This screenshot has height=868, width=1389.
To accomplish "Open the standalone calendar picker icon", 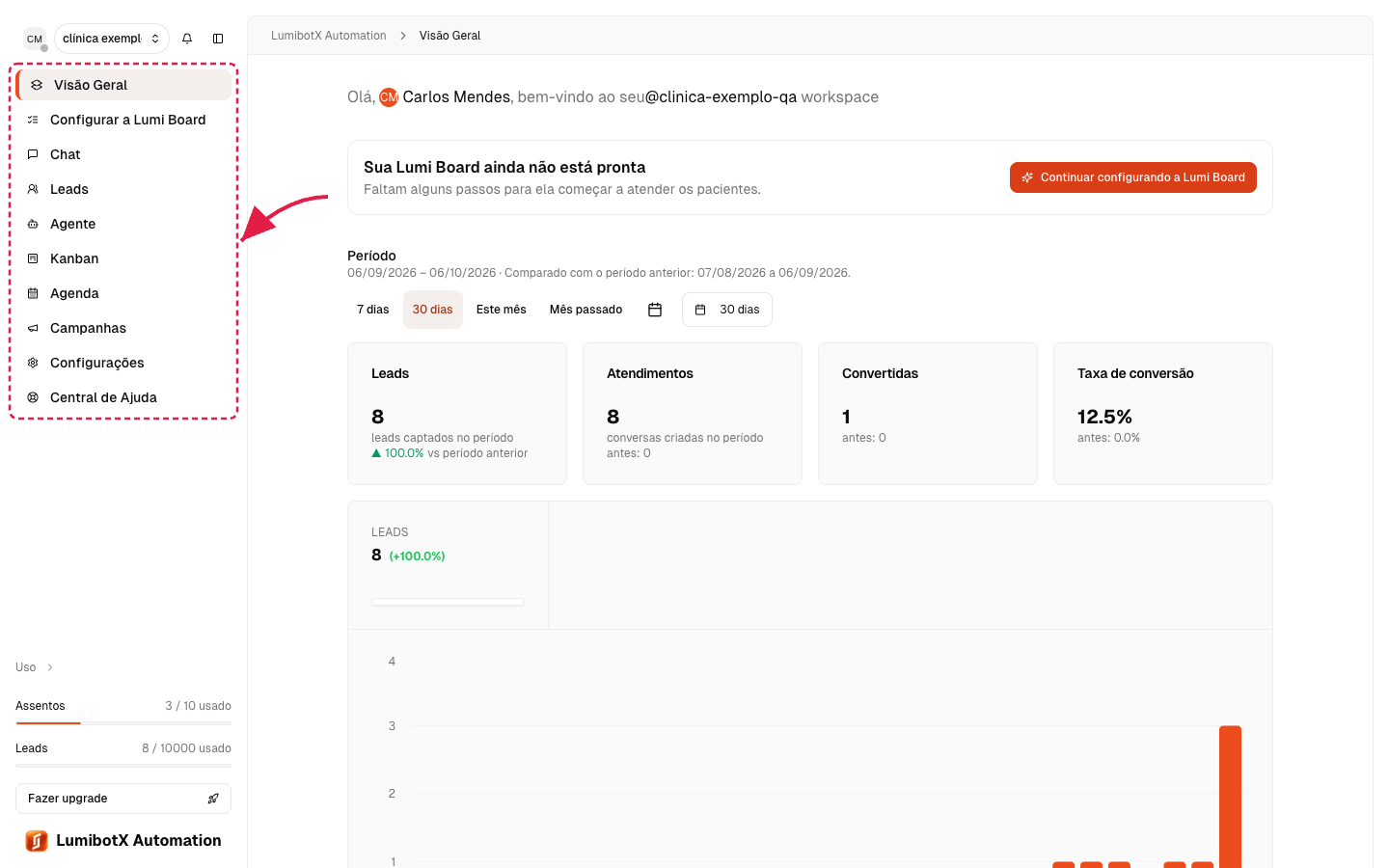I will (655, 310).
